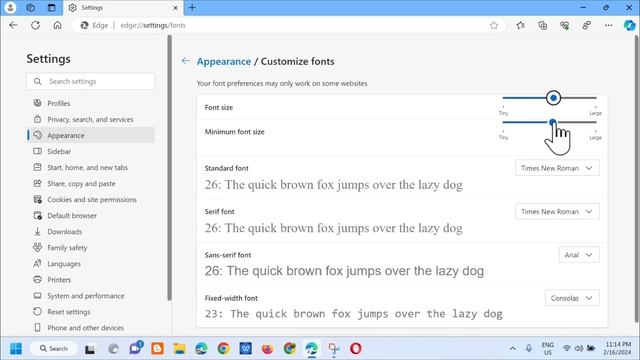Viewport: 640px width, 360px height.
Task: Show hidden tray icons chevron
Action: pos(513,349)
